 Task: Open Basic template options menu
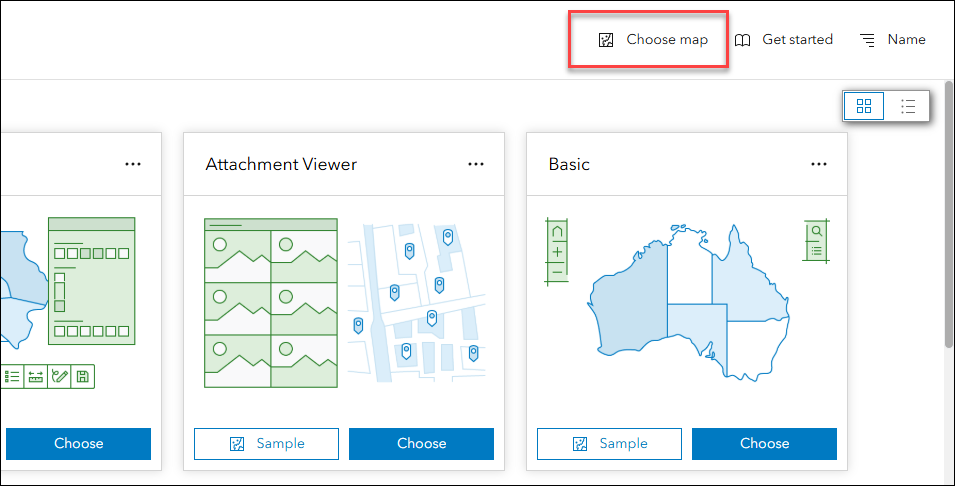(819, 164)
